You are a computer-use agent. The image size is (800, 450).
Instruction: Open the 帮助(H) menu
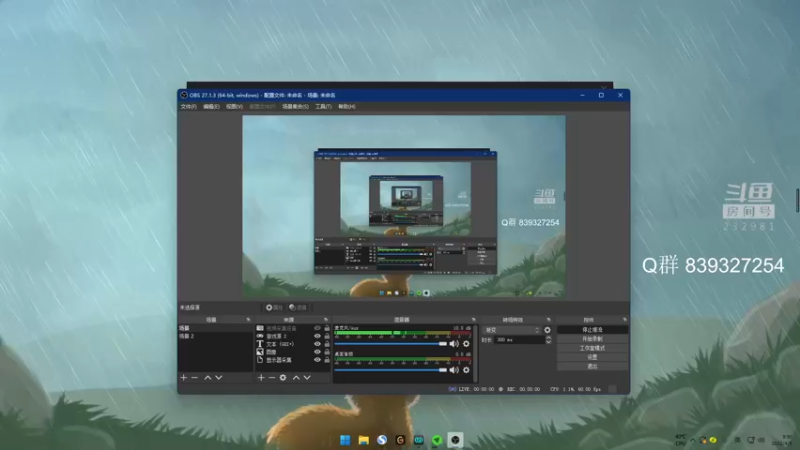click(x=346, y=107)
